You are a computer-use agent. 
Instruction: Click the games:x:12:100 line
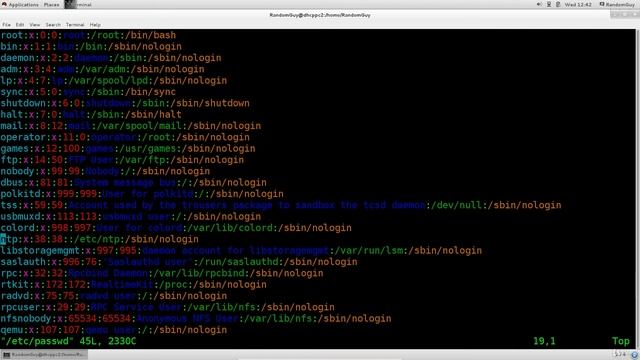(x=128, y=149)
